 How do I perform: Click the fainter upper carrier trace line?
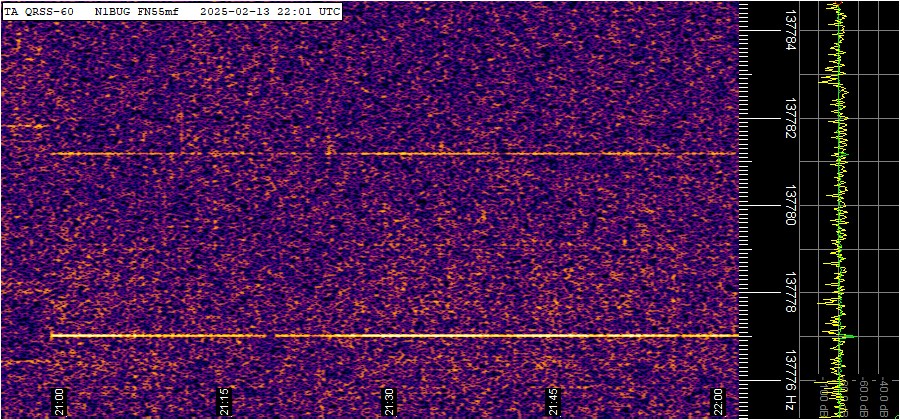click(x=400, y=154)
